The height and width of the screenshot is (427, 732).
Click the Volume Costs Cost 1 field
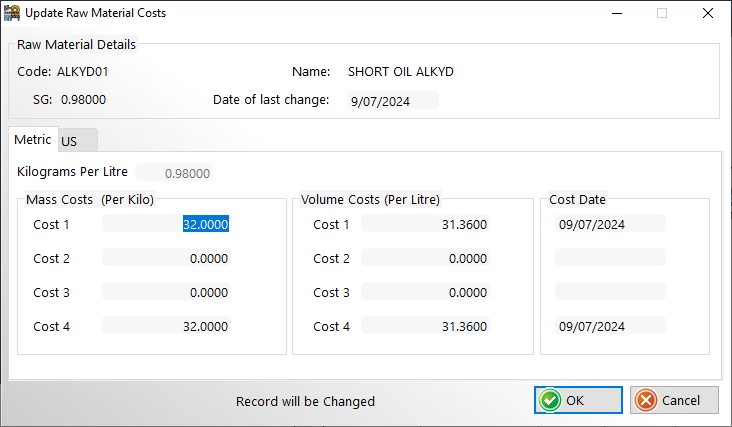(x=425, y=224)
